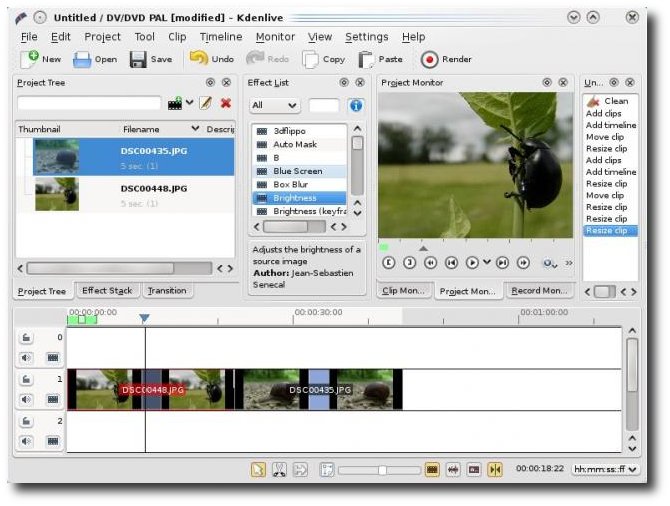
Task: Mute audio on track 0
Action: pyautogui.click(x=26, y=357)
